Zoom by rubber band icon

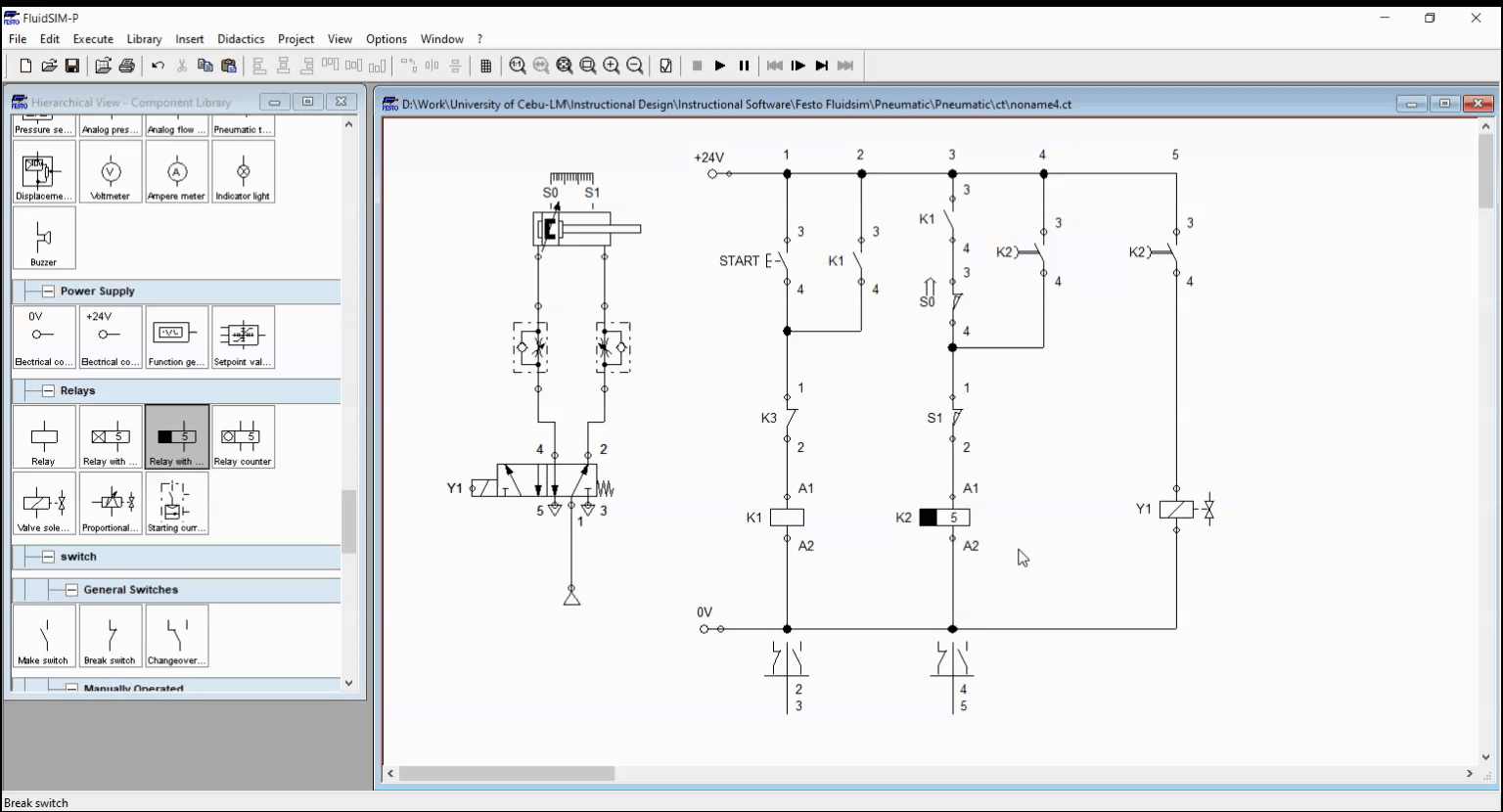coord(588,66)
